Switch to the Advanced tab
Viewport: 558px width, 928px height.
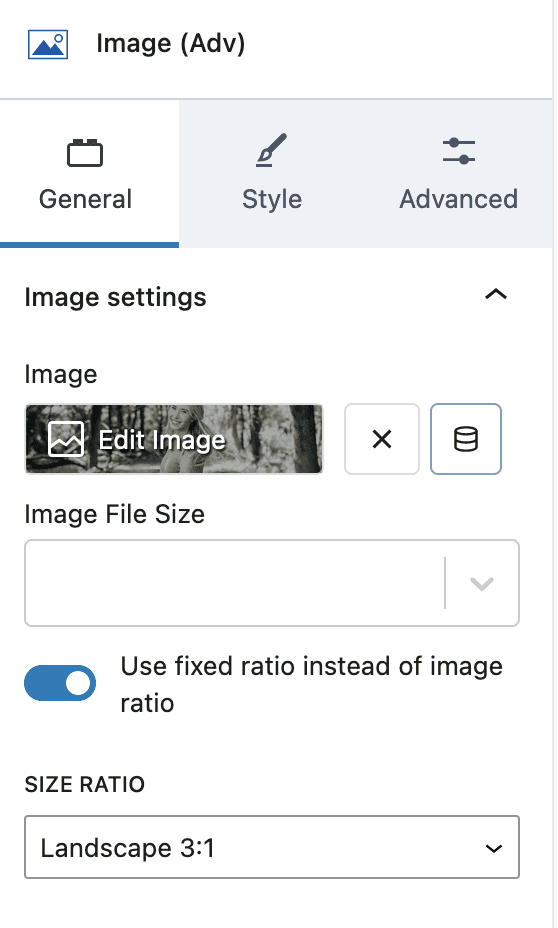coord(459,173)
